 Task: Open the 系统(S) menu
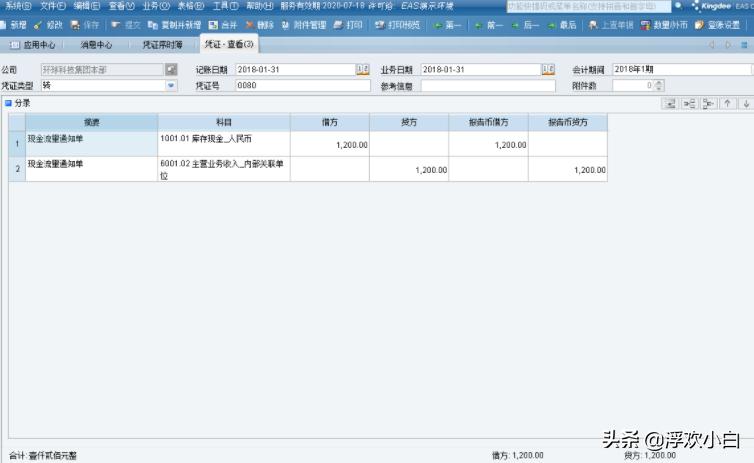click(x=18, y=6)
